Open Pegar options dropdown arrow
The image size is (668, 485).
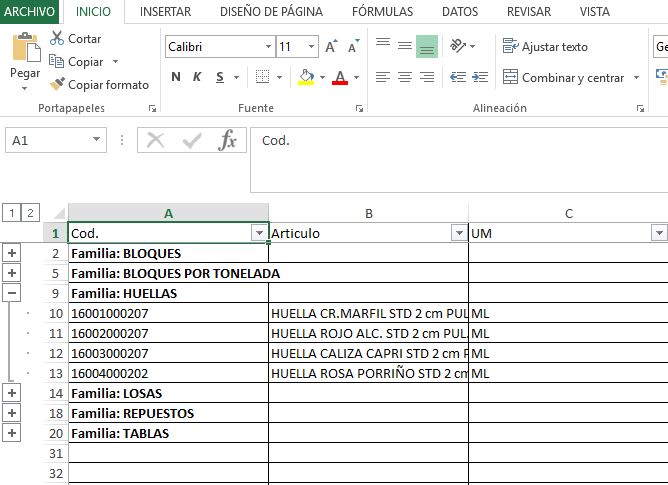(x=25, y=88)
